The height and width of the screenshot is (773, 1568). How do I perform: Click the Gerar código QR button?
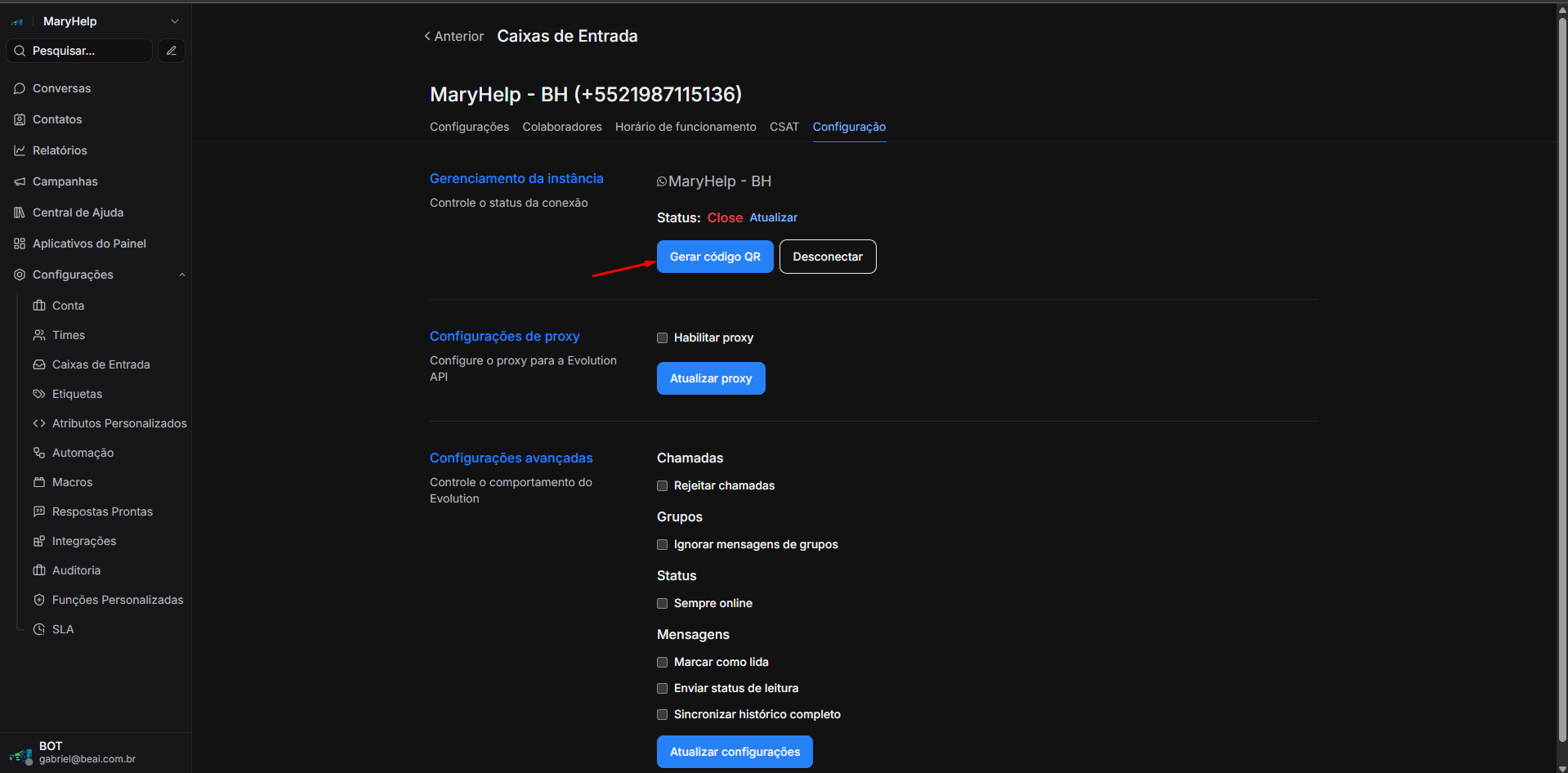715,257
